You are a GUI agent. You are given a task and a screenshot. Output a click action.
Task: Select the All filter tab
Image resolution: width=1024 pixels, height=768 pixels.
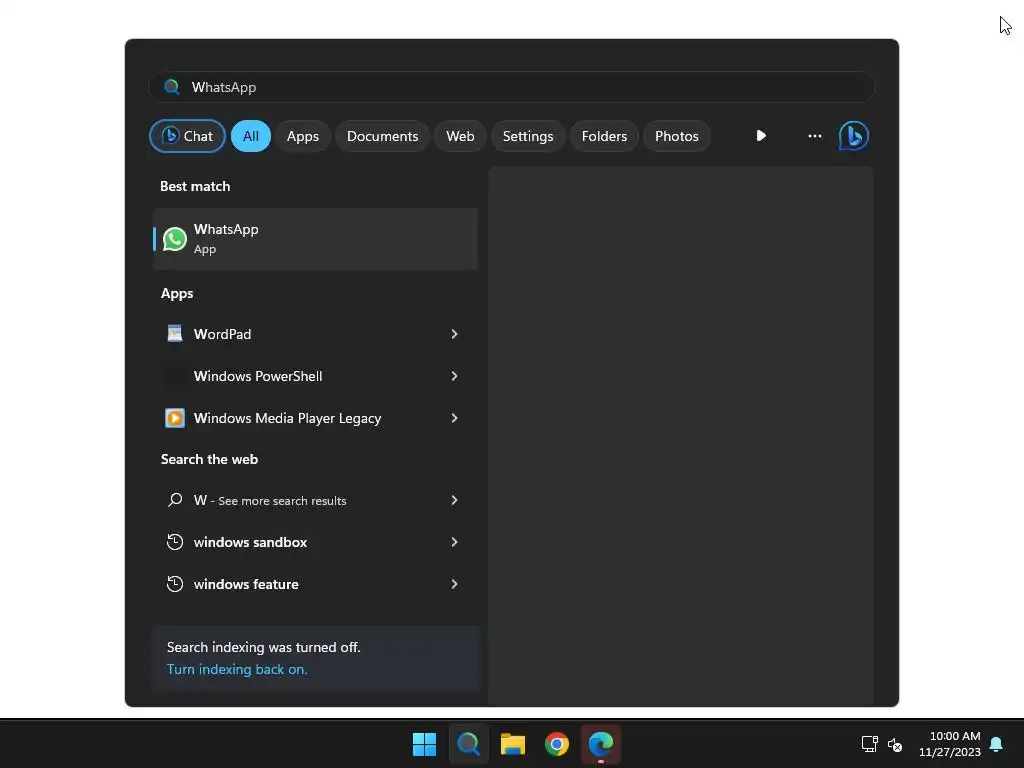tap(251, 136)
